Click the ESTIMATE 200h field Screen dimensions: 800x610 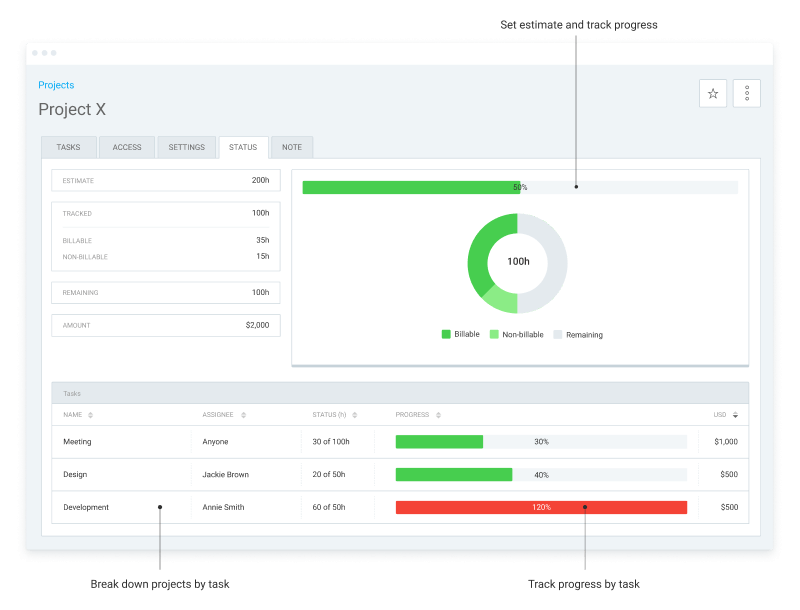(x=166, y=181)
